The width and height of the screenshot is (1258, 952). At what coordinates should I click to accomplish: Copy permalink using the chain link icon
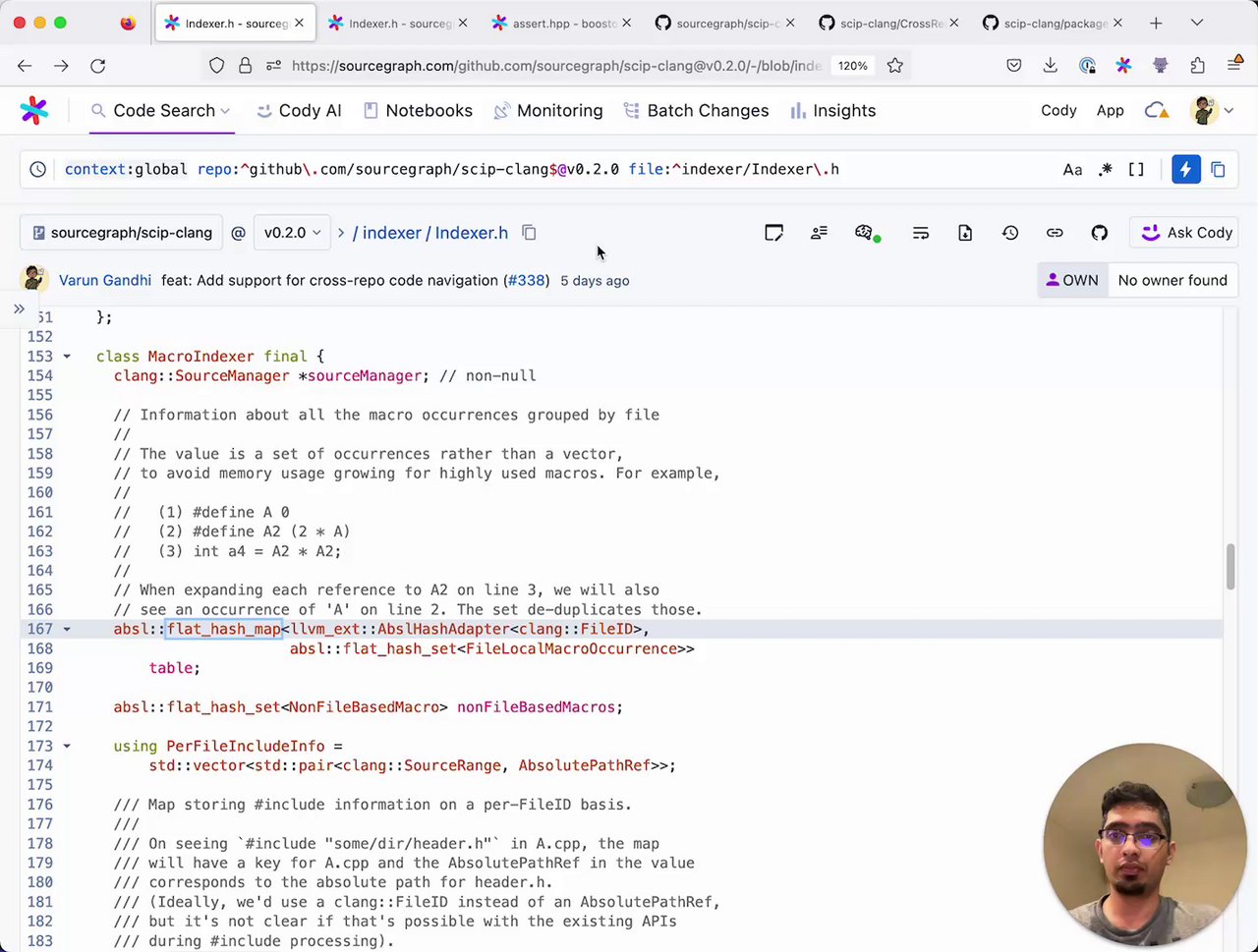coord(1055,233)
